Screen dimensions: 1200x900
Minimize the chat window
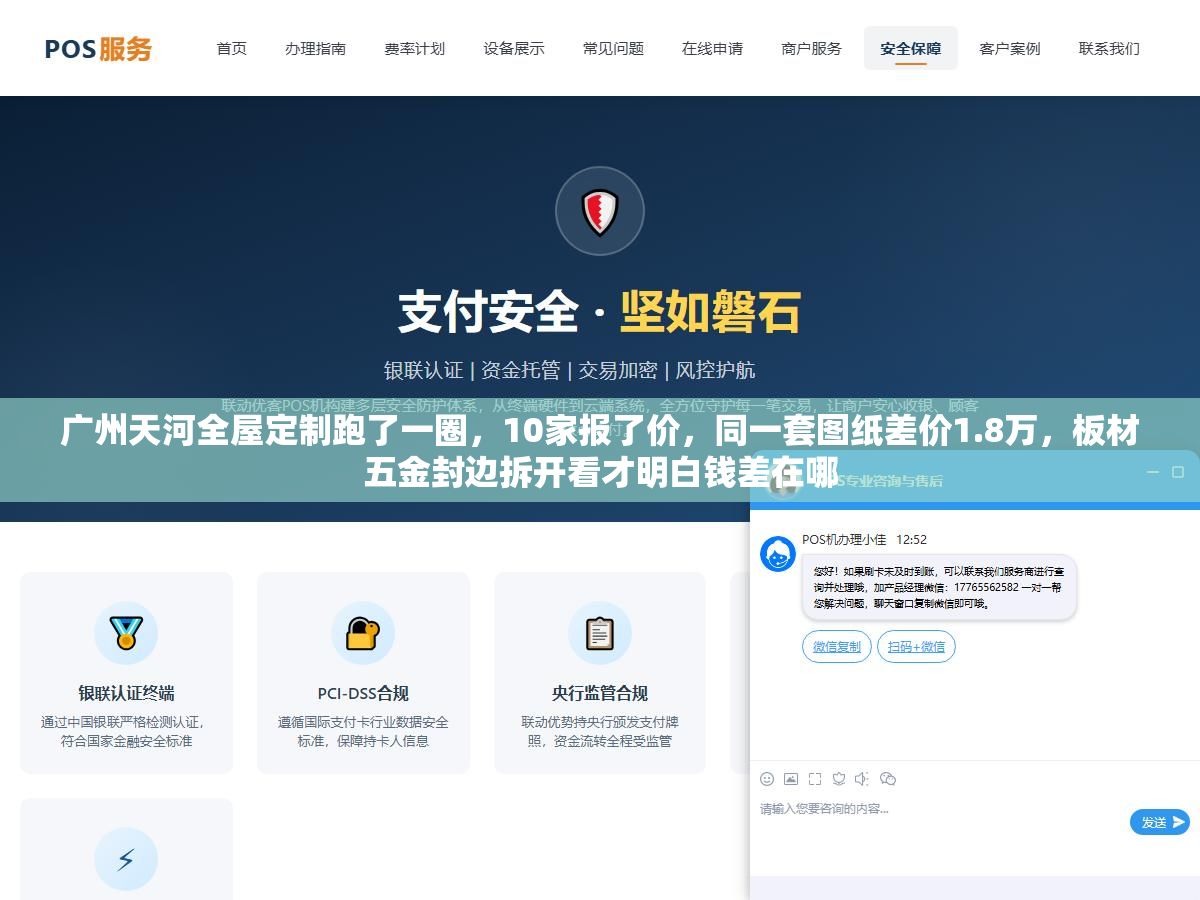[1152, 472]
